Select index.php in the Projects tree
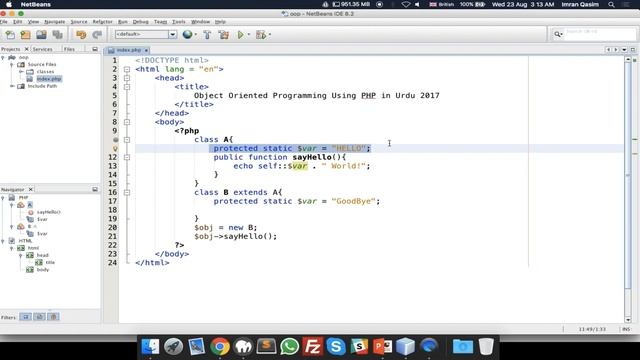This screenshot has height=360, width=640. 49,79
